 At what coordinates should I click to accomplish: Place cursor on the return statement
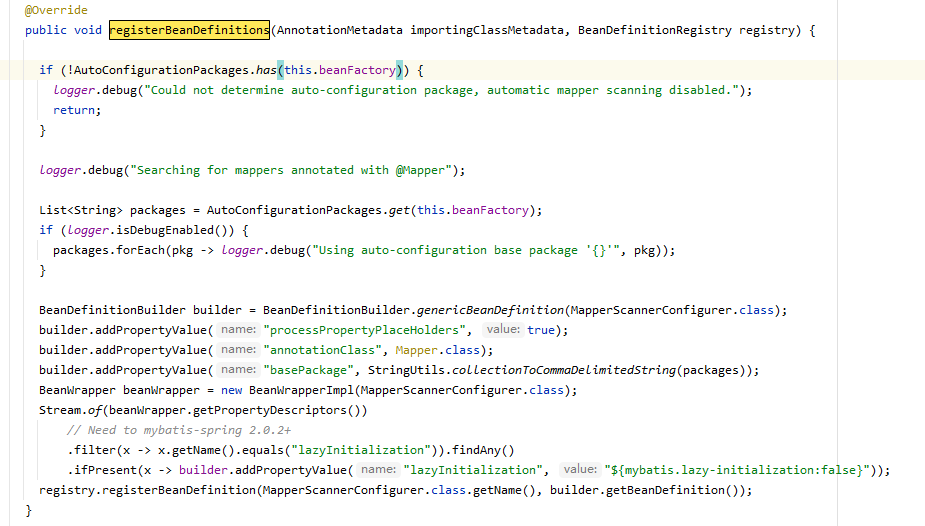pyautogui.click(x=77, y=110)
